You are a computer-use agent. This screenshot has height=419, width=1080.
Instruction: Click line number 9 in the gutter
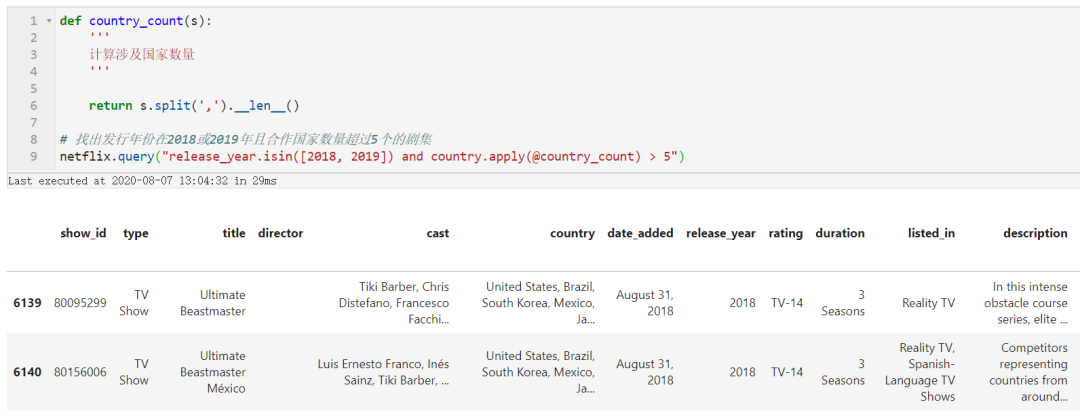click(33, 156)
